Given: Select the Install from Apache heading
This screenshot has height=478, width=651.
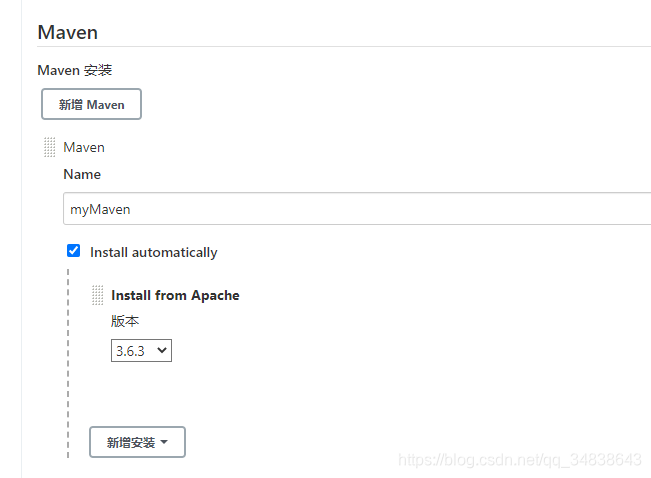Looking at the screenshot, I should [175, 295].
